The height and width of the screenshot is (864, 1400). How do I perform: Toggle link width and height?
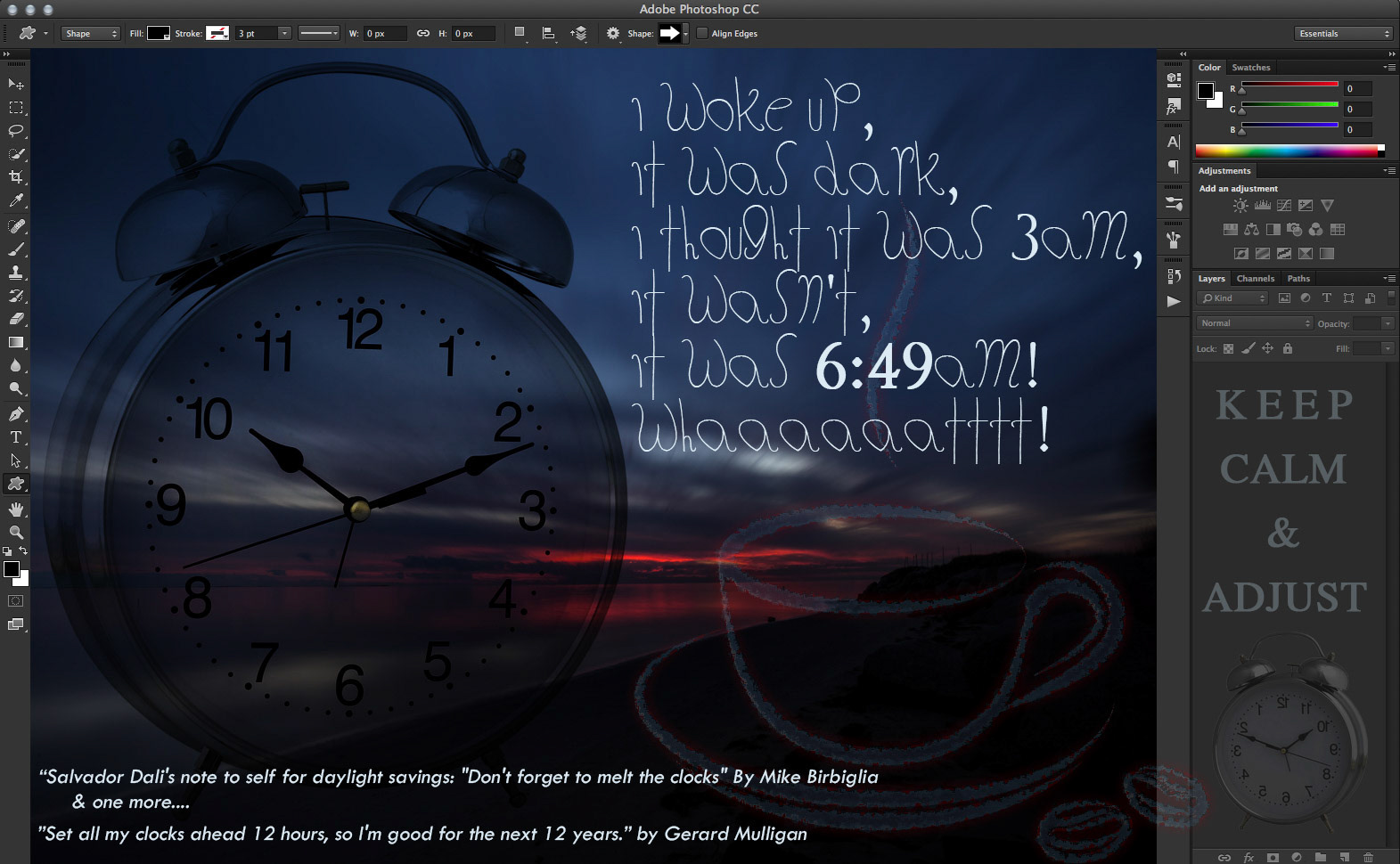coord(423,34)
